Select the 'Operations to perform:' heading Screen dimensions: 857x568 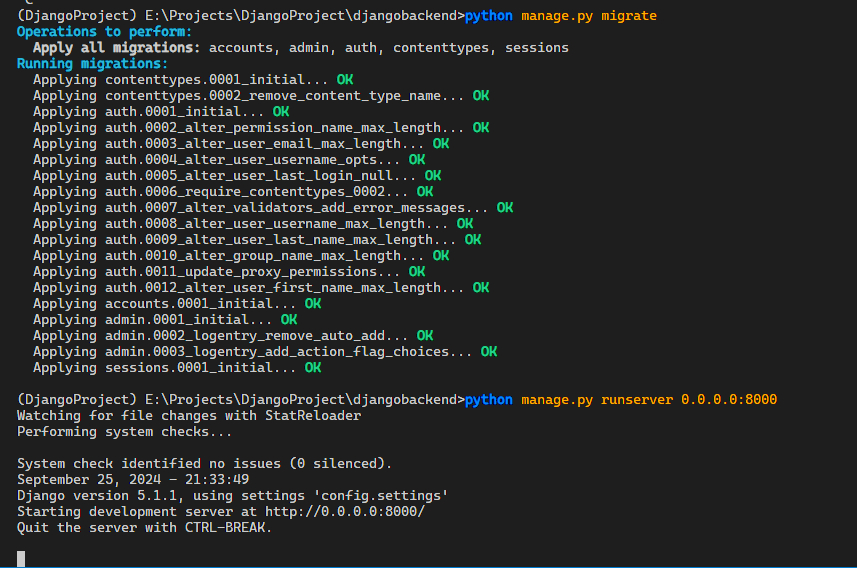96,32
